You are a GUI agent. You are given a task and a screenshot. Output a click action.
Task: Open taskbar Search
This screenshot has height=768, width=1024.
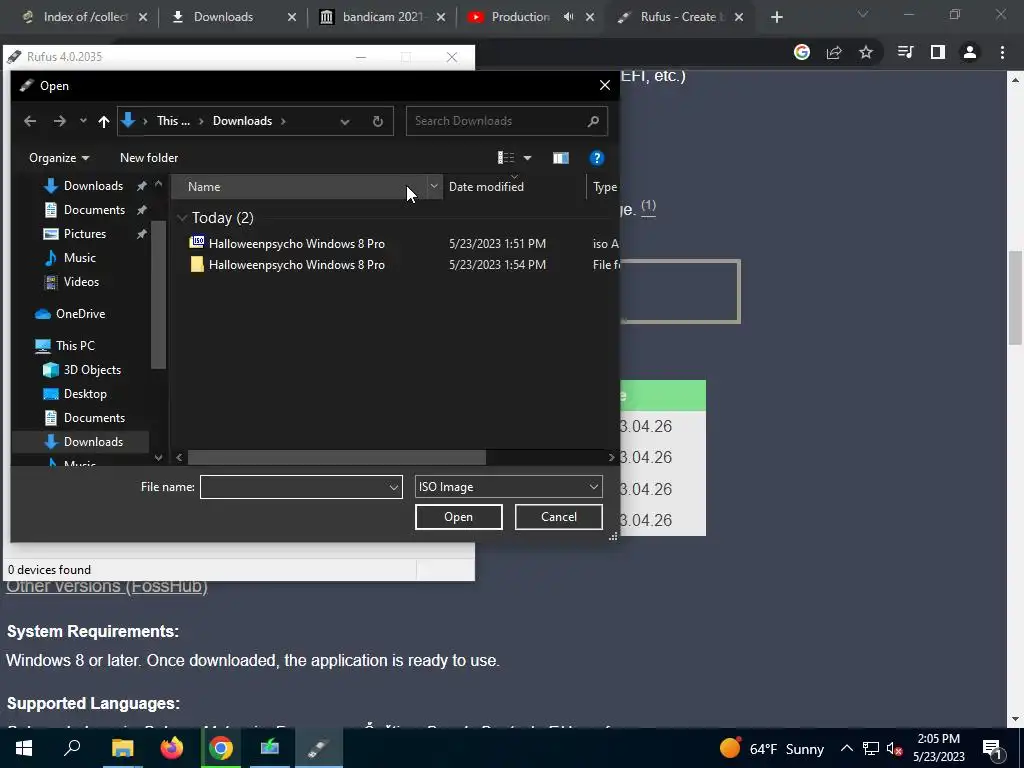[x=72, y=748]
